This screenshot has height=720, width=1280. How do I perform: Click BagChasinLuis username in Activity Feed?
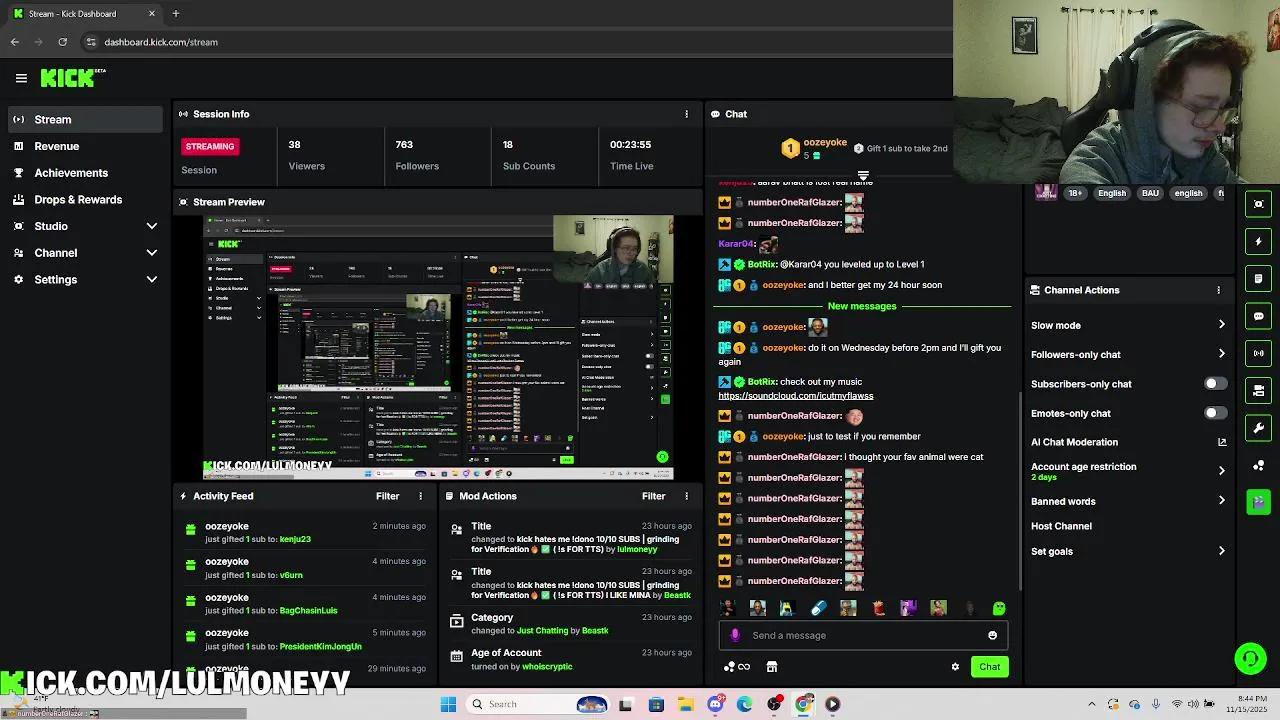(x=308, y=610)
